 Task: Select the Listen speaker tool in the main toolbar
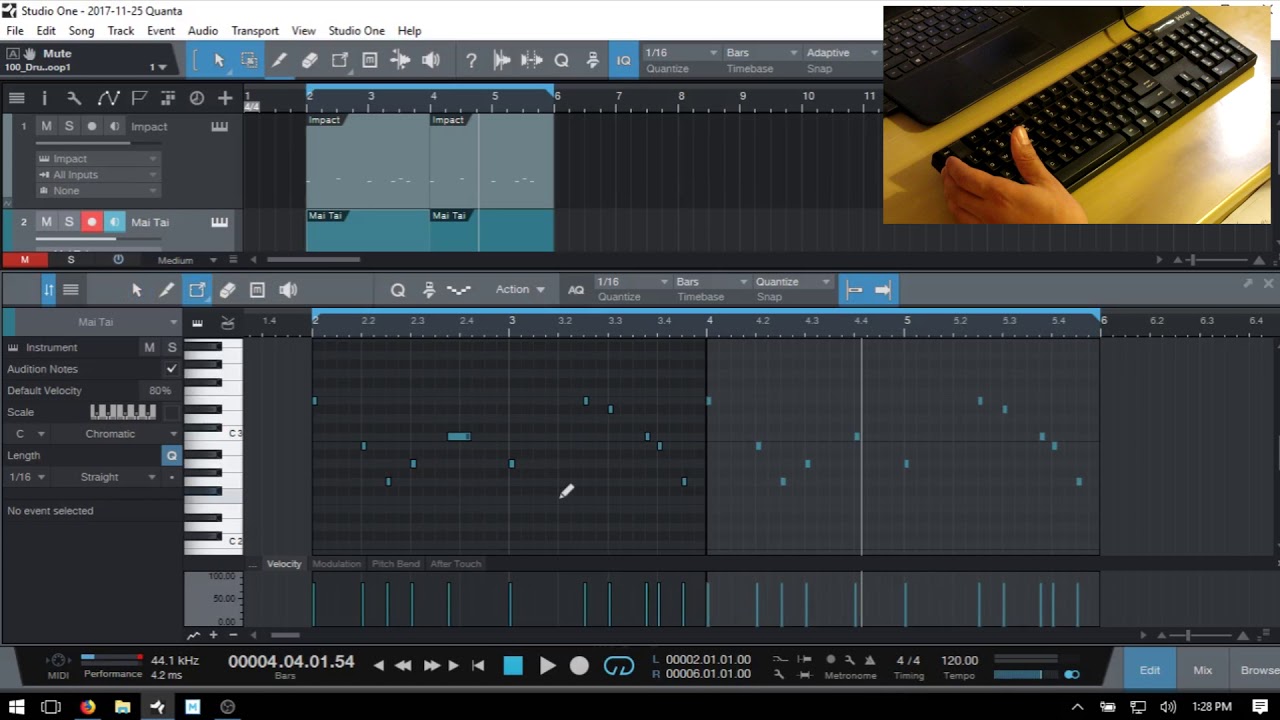[431, 60]
